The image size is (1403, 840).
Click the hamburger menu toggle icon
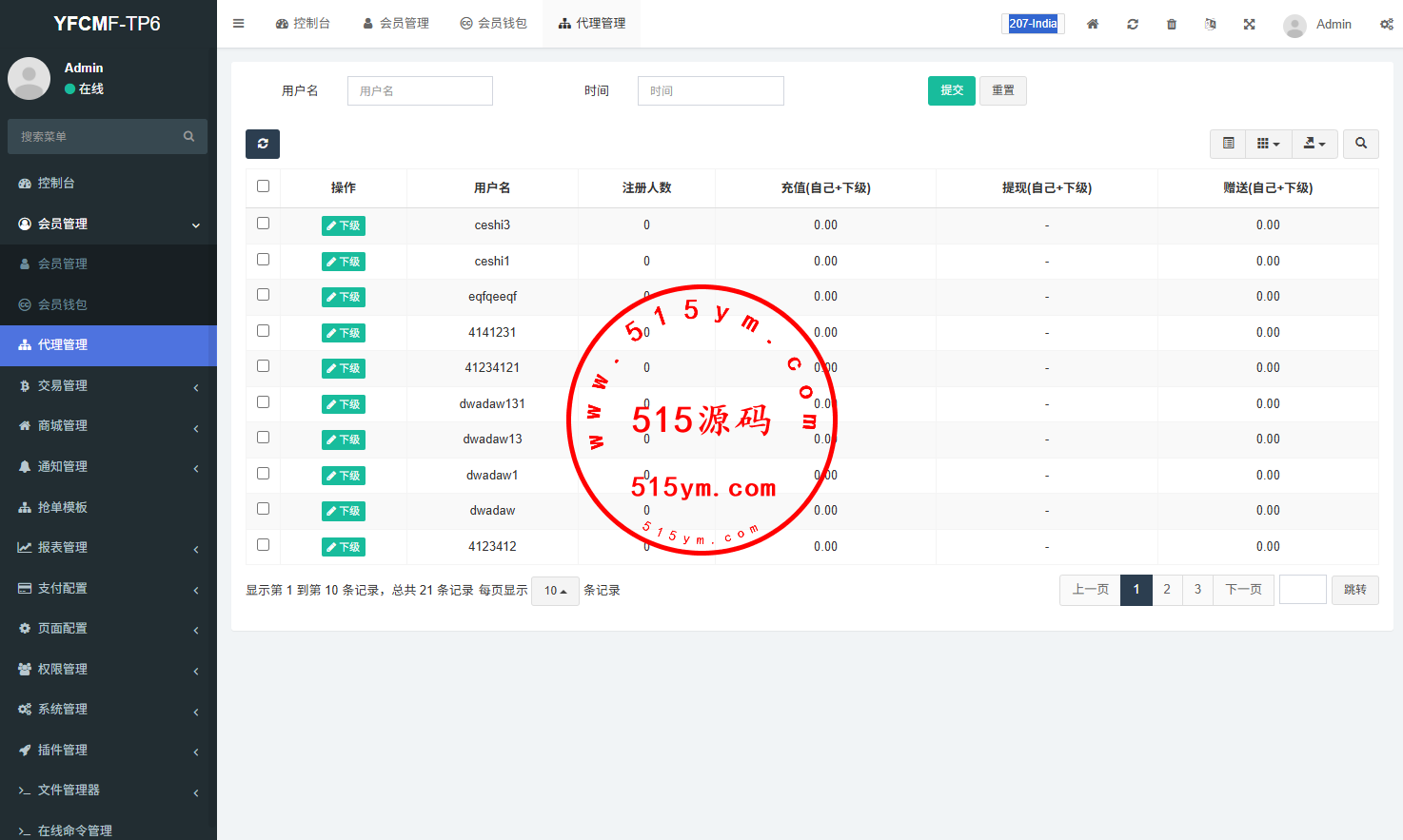tap(239, 24)
